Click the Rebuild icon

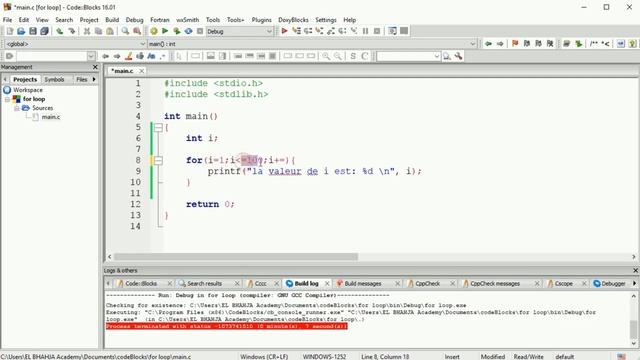point(188,31)
